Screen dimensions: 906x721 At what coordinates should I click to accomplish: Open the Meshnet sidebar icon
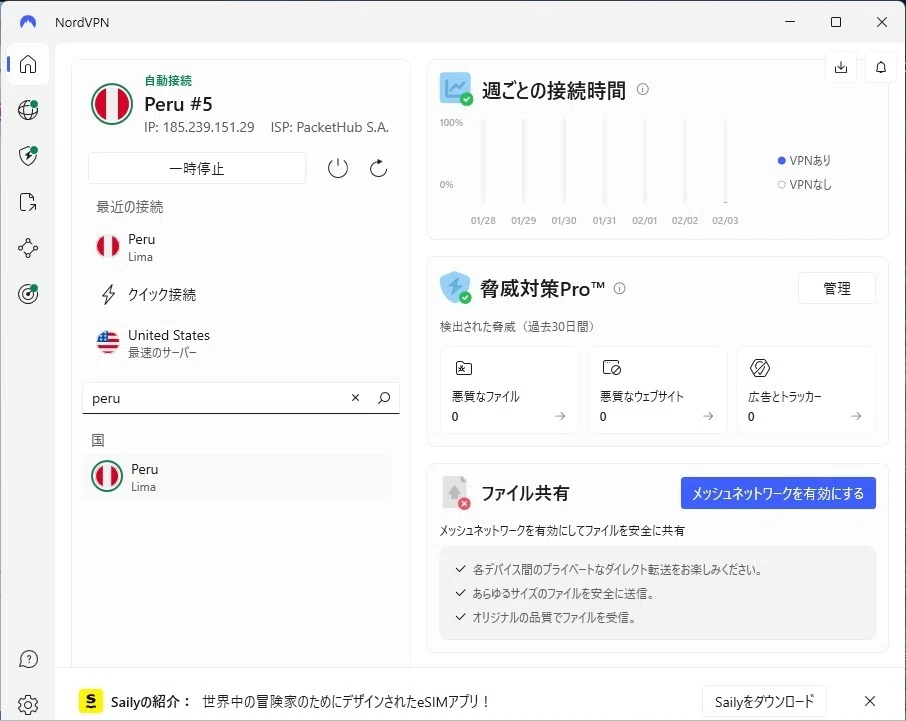(x=28, y=248)
